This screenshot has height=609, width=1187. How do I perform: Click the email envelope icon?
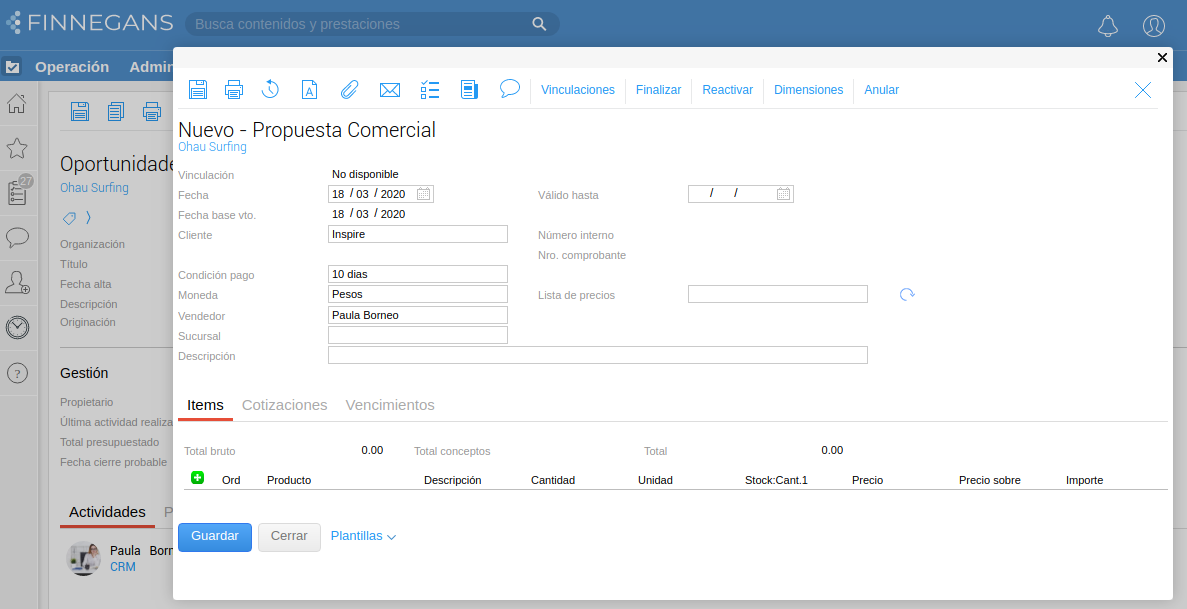tap(390, 90)
